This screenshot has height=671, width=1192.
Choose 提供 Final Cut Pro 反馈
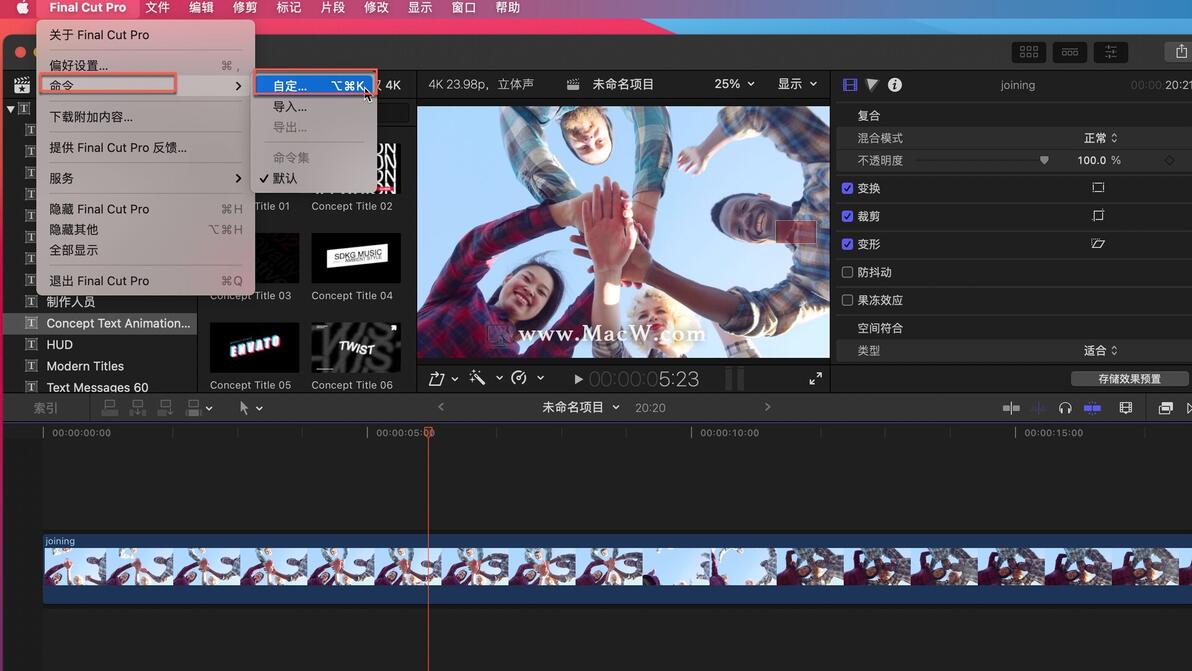click(145, 147)
